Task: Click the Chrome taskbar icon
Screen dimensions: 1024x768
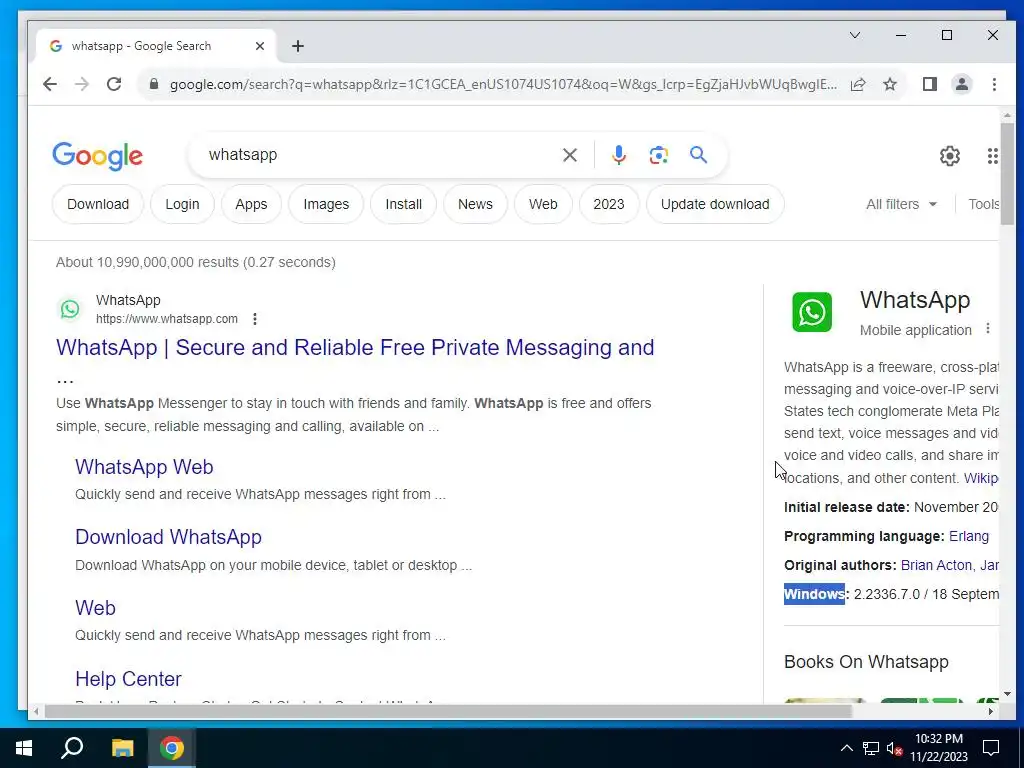Action: [172, 748]
